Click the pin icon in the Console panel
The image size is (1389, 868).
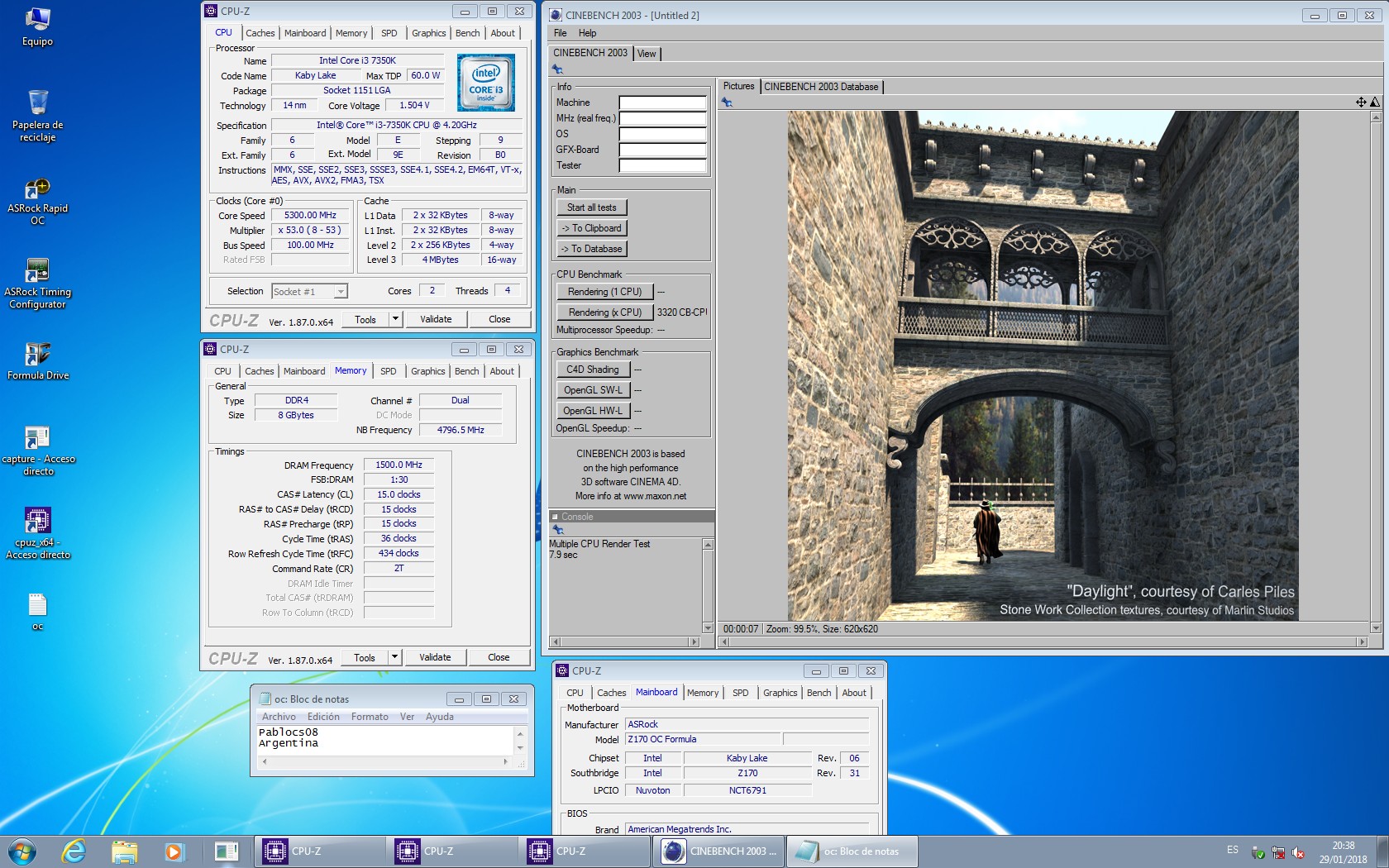(x=558, y=530)
